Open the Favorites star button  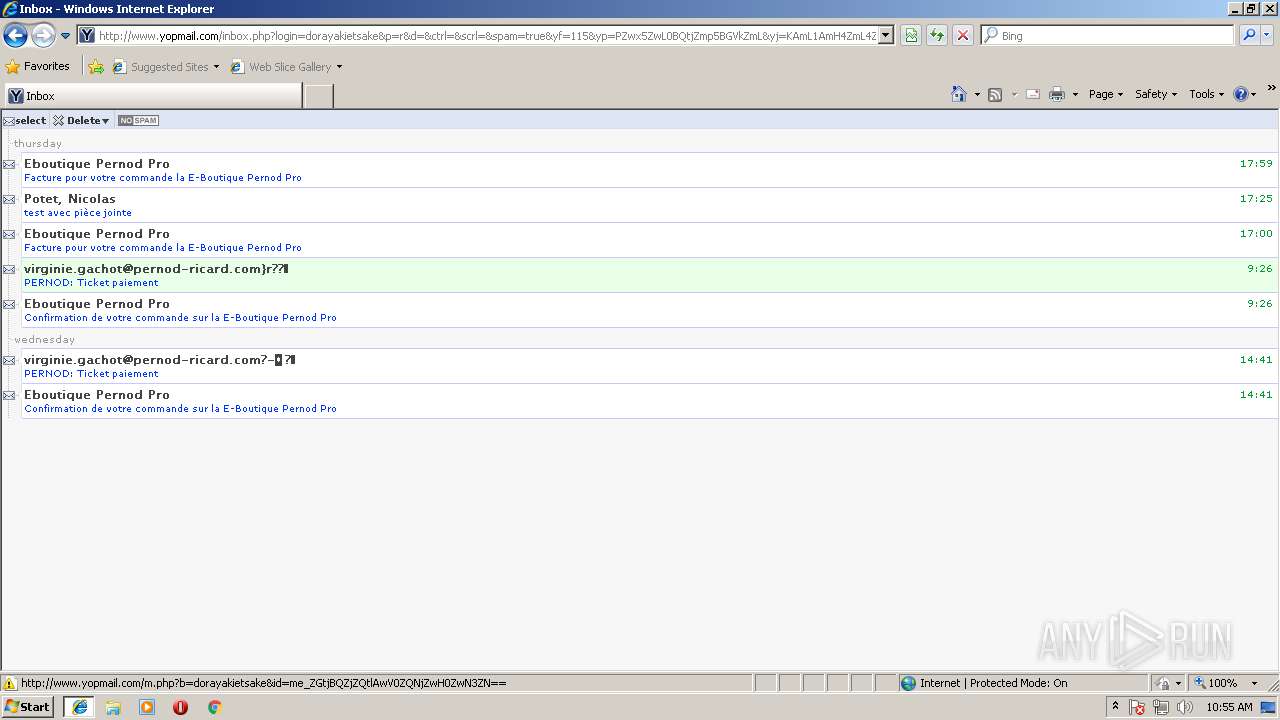tap(38, 67)
